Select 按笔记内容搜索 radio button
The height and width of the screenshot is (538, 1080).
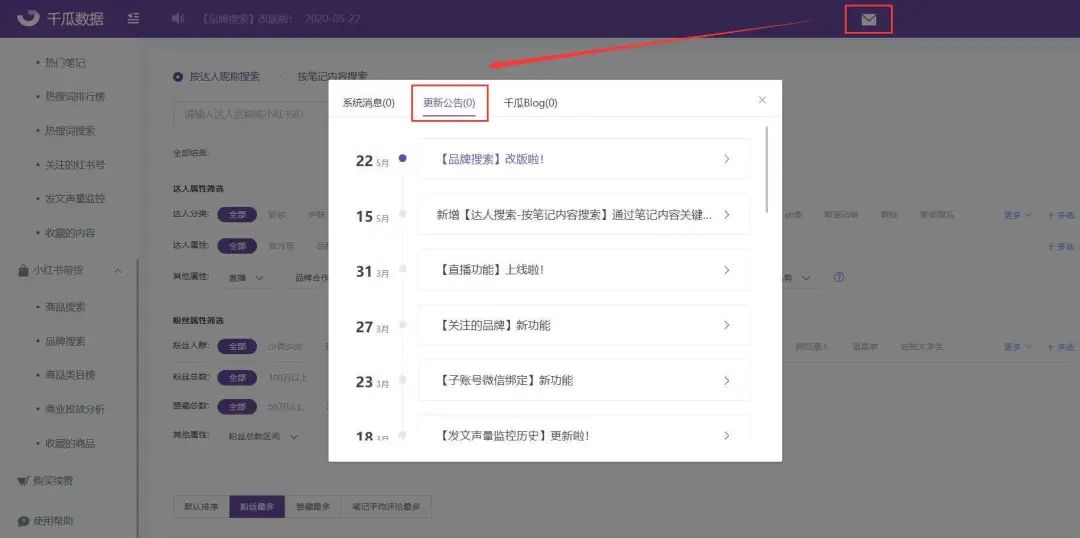[285, 76]
